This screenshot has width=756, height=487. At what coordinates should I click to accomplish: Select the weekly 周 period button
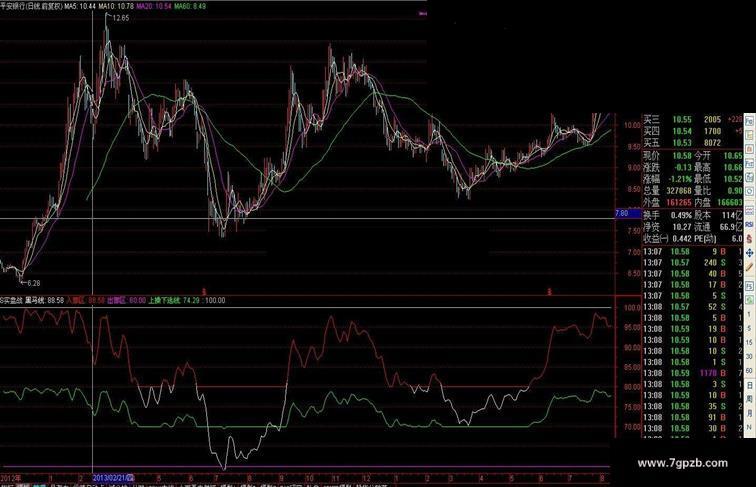749,399
